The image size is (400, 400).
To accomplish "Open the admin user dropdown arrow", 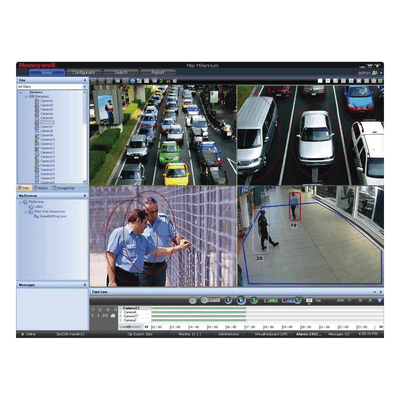I will pos(381,72).
